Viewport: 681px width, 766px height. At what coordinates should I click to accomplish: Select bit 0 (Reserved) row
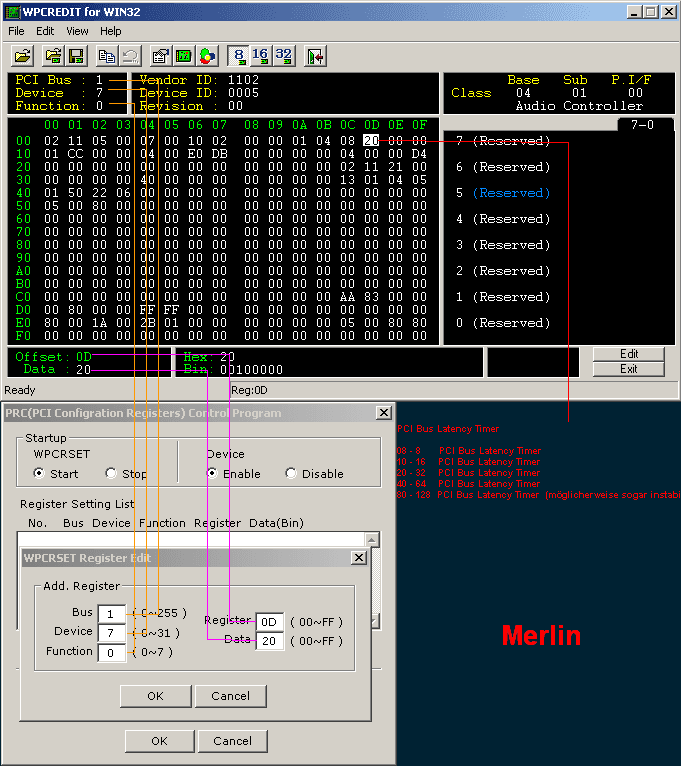[x=503, y=323]
